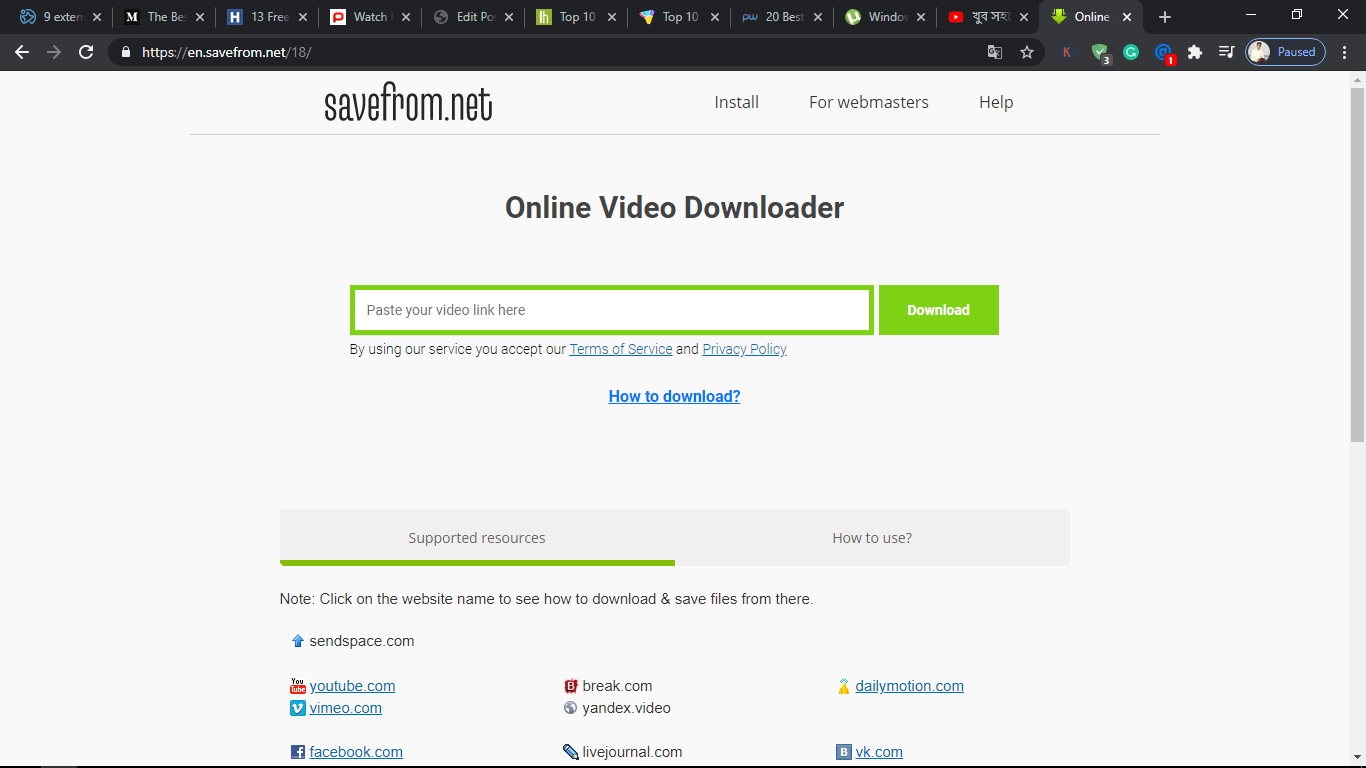Close the '9 exten' tab
The image size is (1366, 768).
(97, 17)
